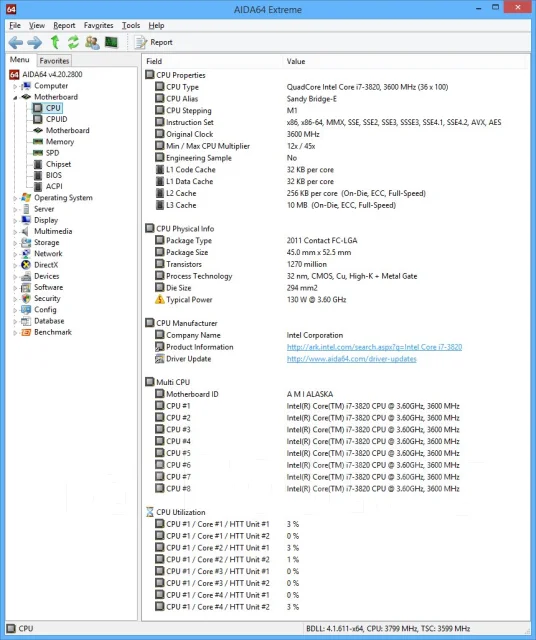
Task: Open the users management toolbar icon
Action: click(92, 42)
